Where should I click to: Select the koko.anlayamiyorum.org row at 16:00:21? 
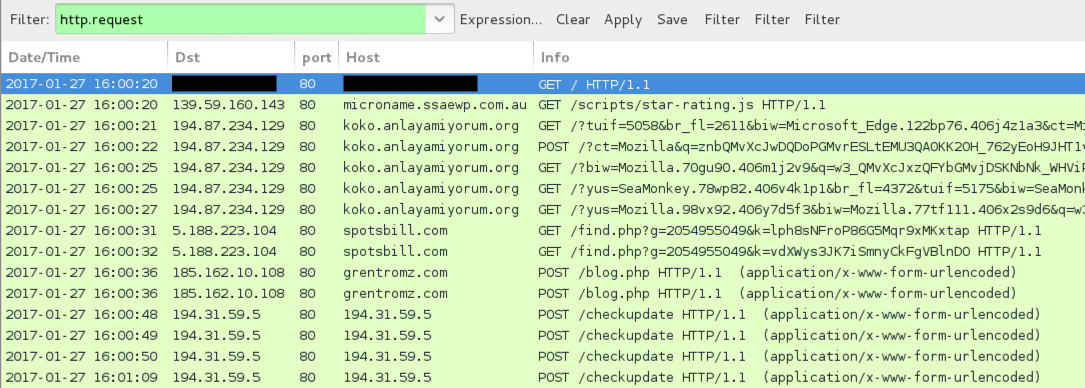pyautogui.click(x=542, y=126)
